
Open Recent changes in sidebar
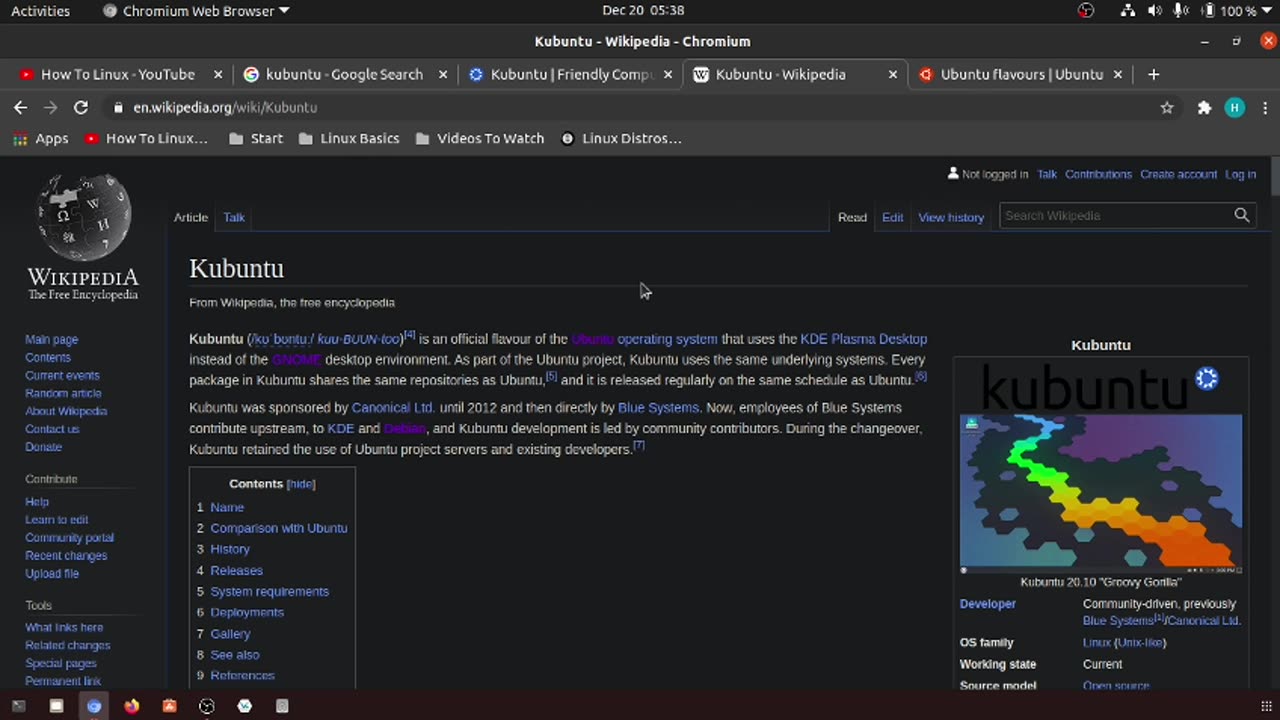tap(66, 555)
